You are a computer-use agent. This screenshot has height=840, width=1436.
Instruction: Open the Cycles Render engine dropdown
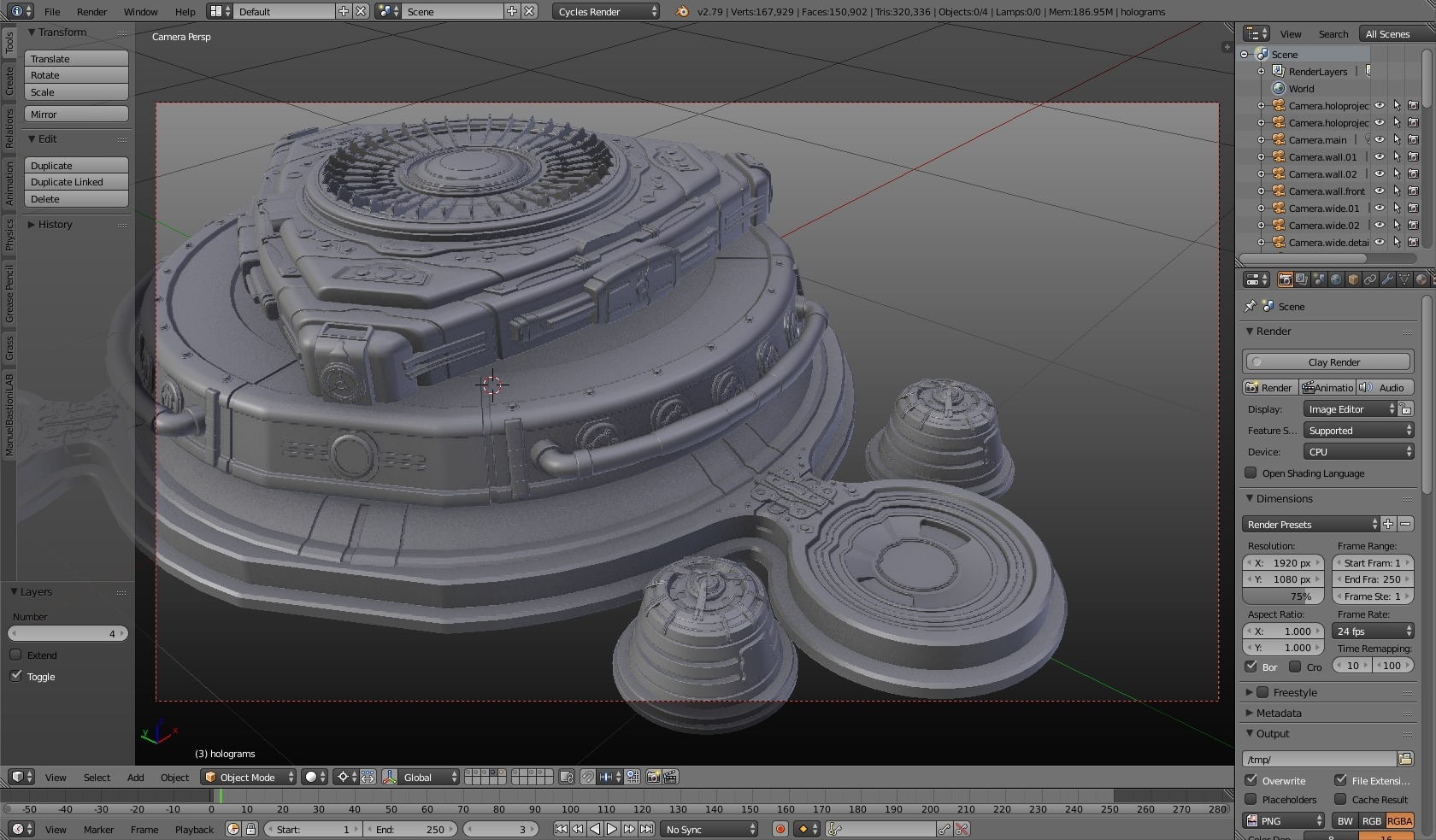(x=606, y=11)
